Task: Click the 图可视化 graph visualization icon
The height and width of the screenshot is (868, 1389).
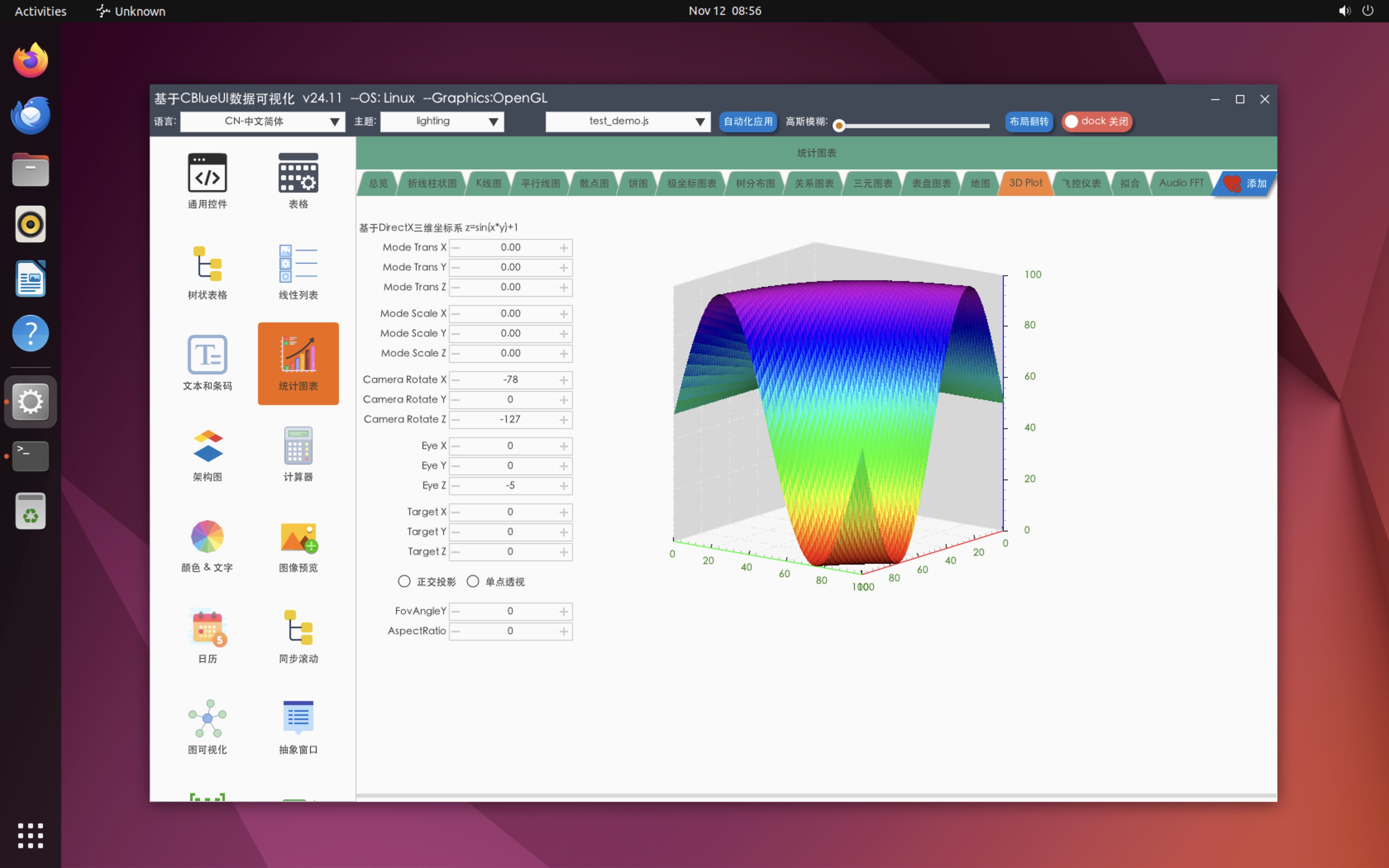Action: (207, 718)
